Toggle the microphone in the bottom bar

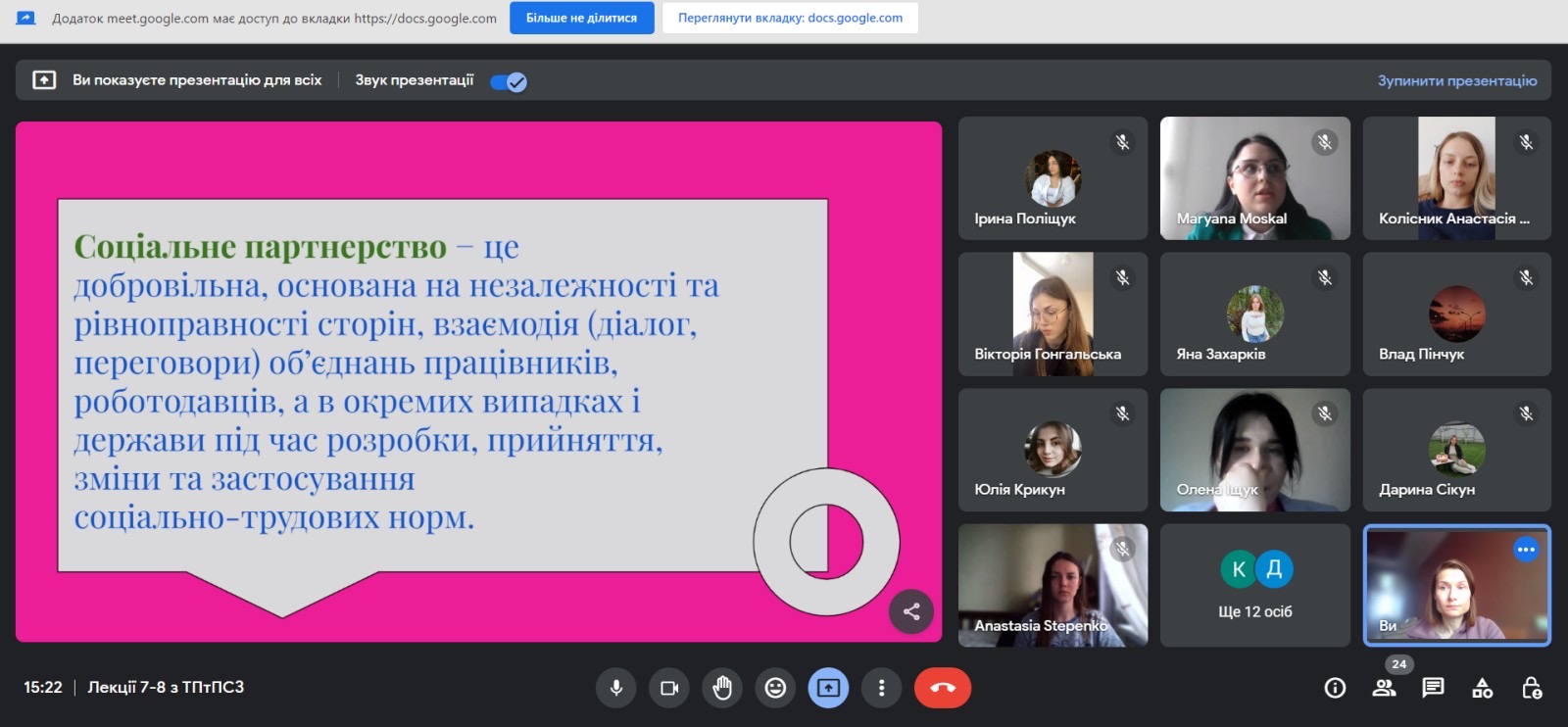click(x=616, y=688)
